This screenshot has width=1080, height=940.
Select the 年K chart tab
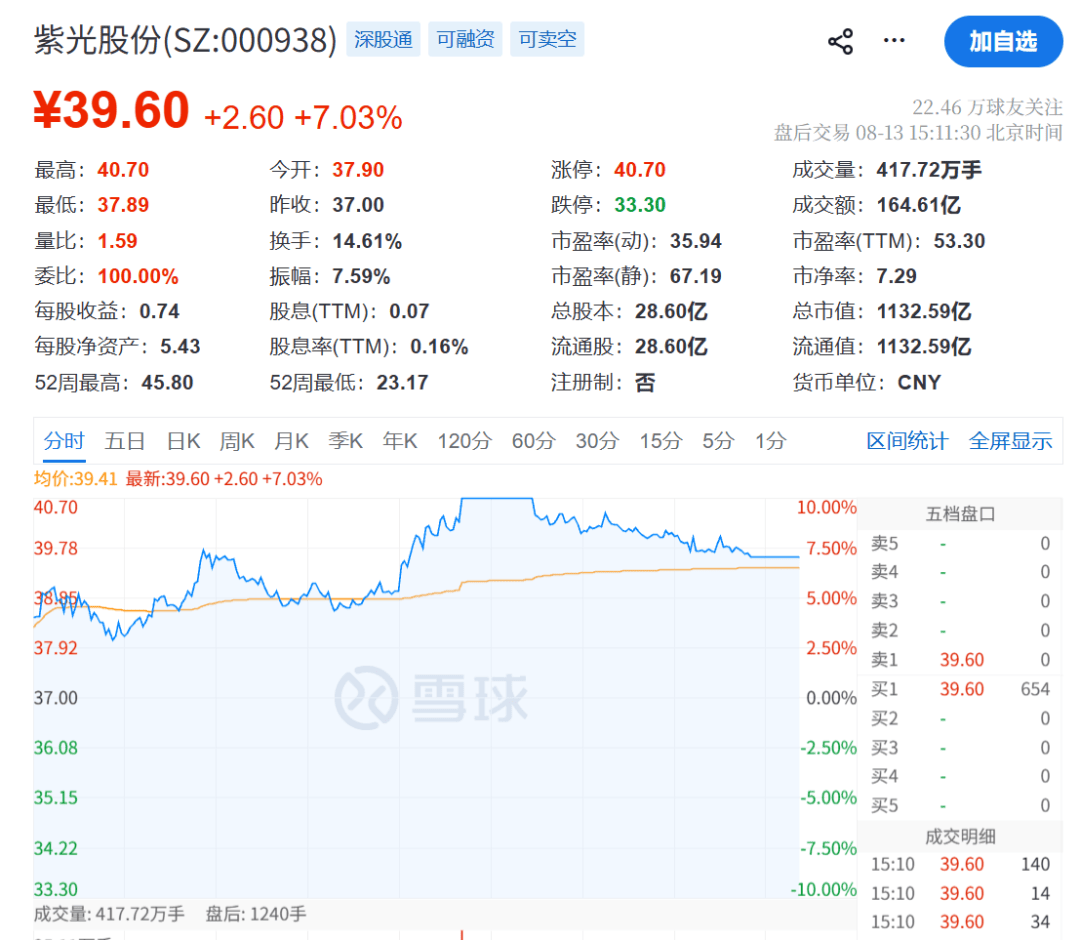400,441
